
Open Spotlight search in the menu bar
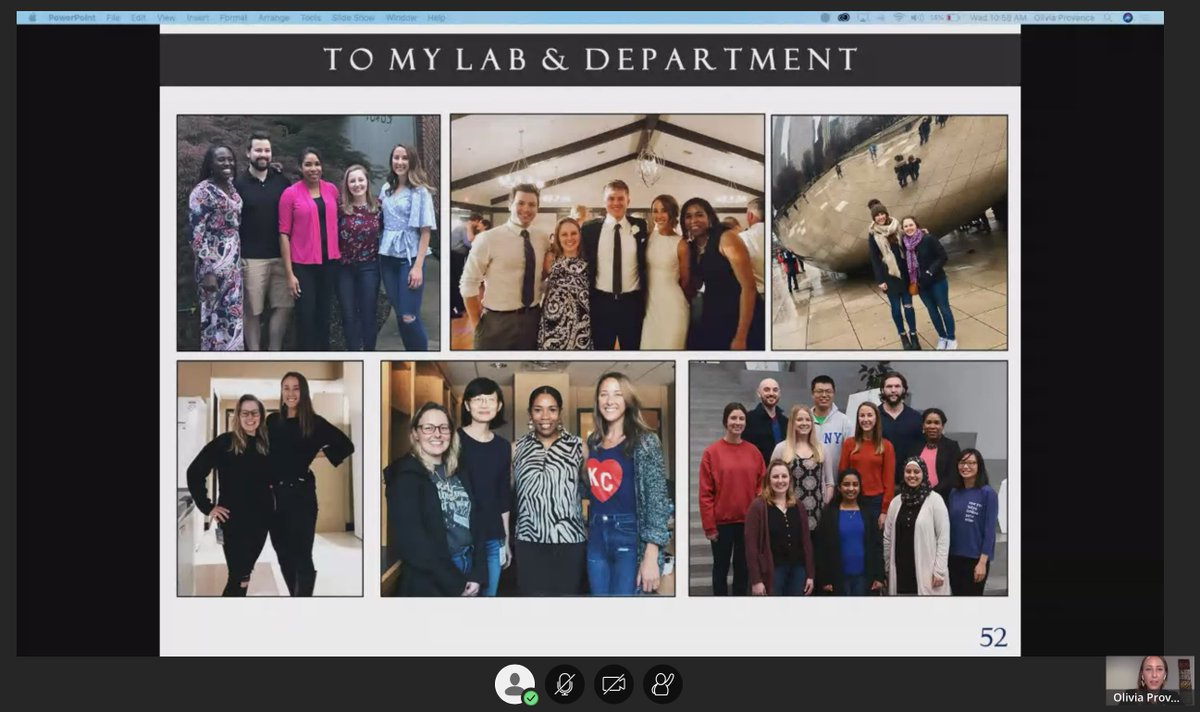click(x=1110, y=18)
